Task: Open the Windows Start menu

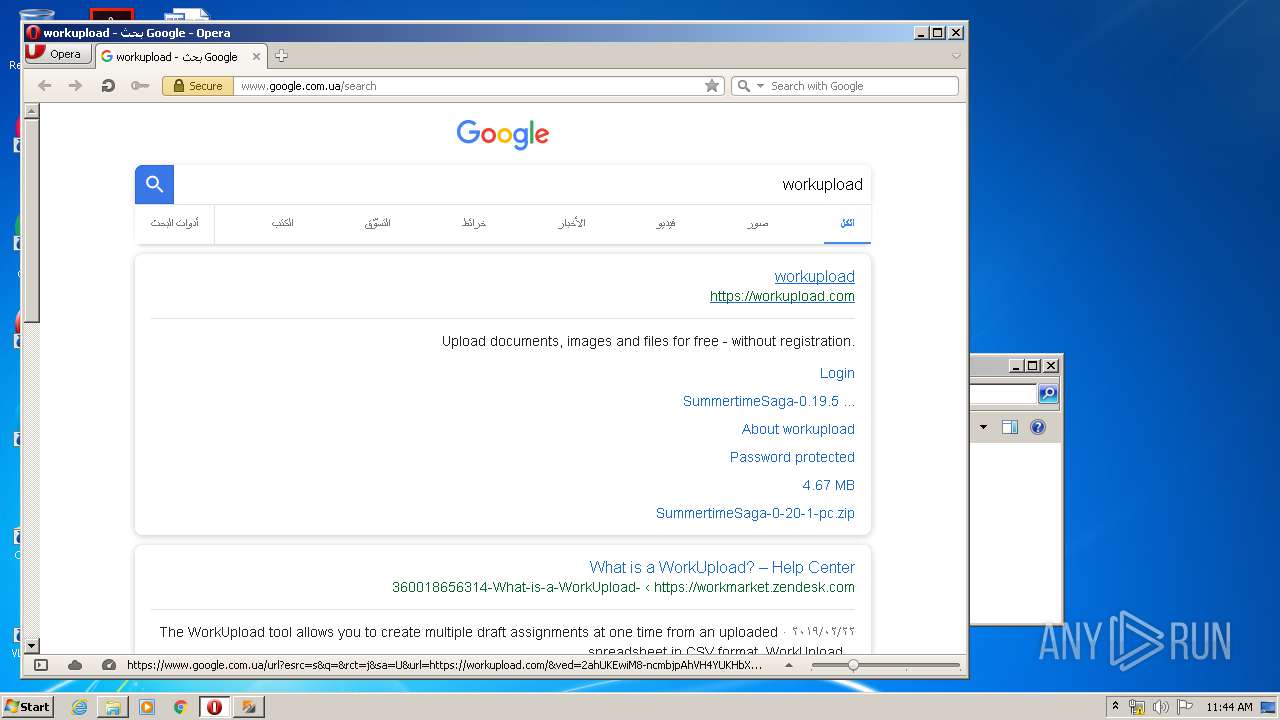Action: tap(27, 706)
